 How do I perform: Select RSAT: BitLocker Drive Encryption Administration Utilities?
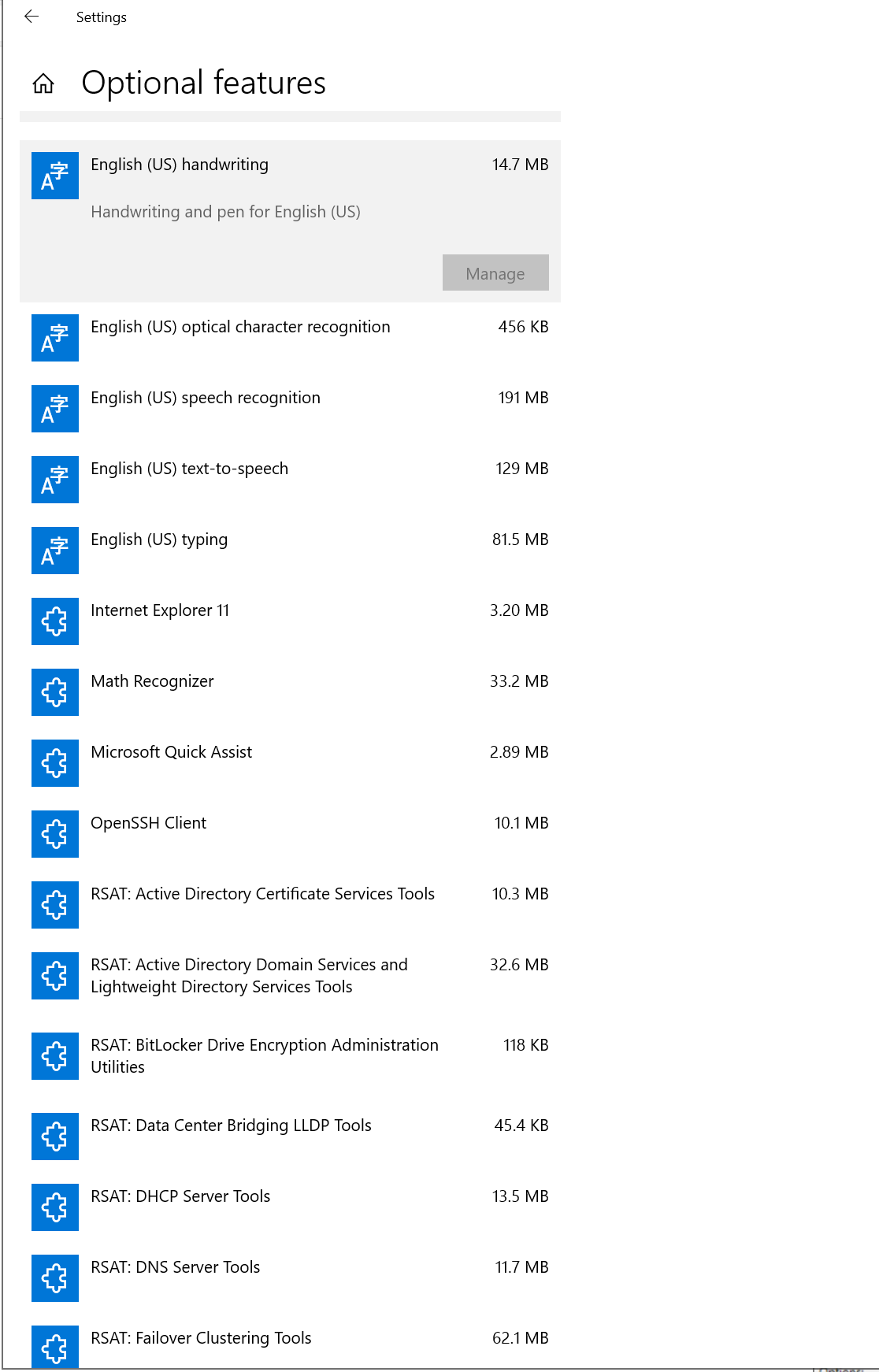coord(264,1055)
